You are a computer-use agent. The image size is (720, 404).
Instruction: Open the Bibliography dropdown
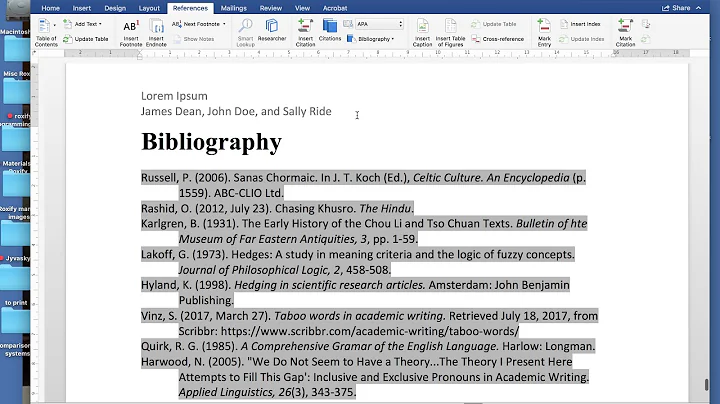pyautogui.click(x=371, y=39)
